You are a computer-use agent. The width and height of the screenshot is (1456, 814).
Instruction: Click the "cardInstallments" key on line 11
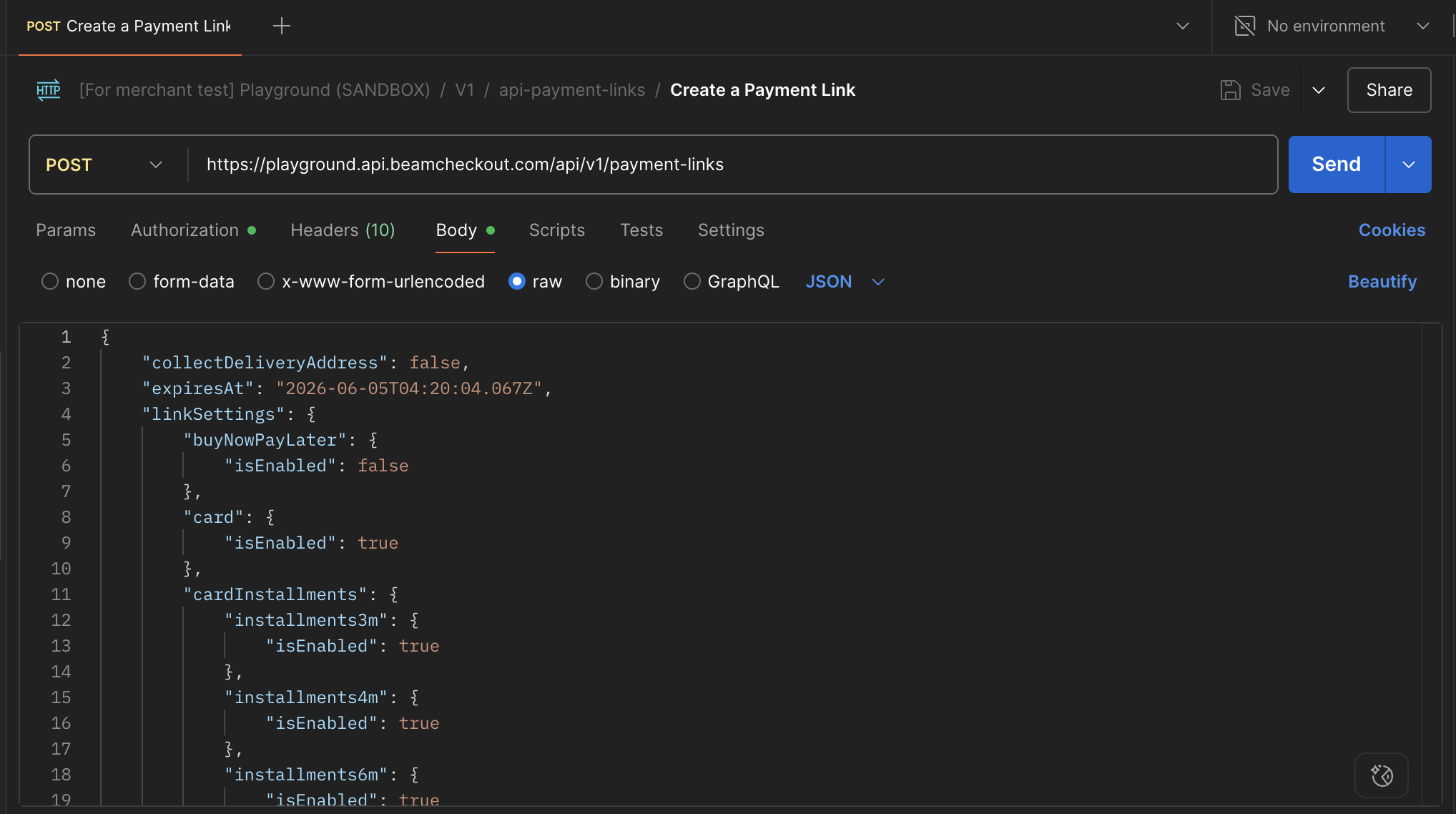275,594
